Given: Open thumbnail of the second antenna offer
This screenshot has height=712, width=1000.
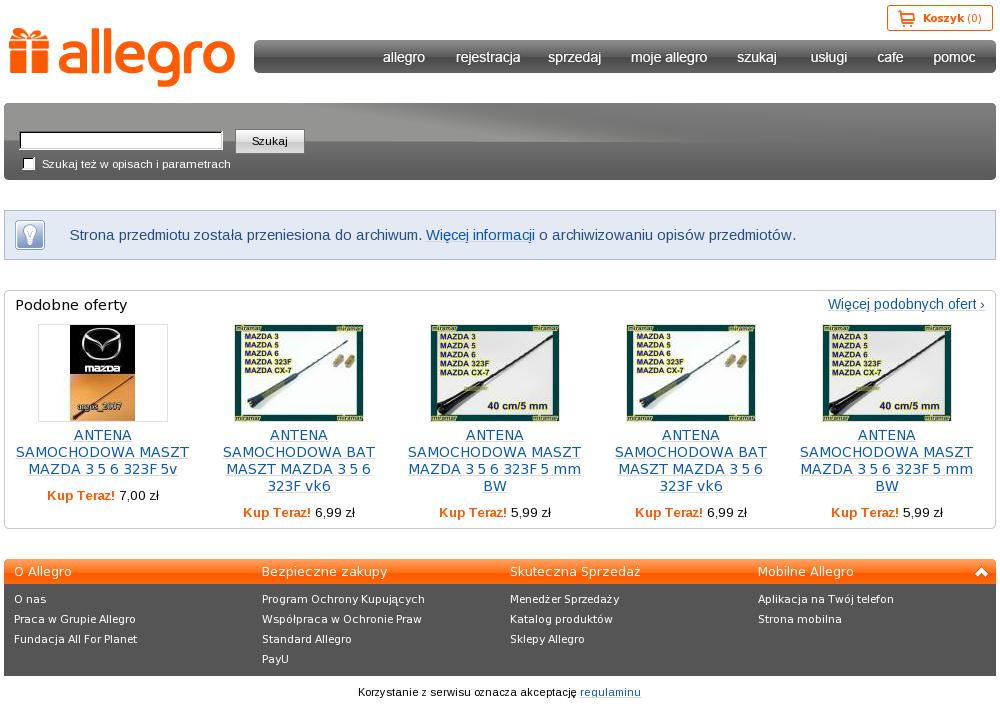Looking at the screenshot, I should click(298, 373).
